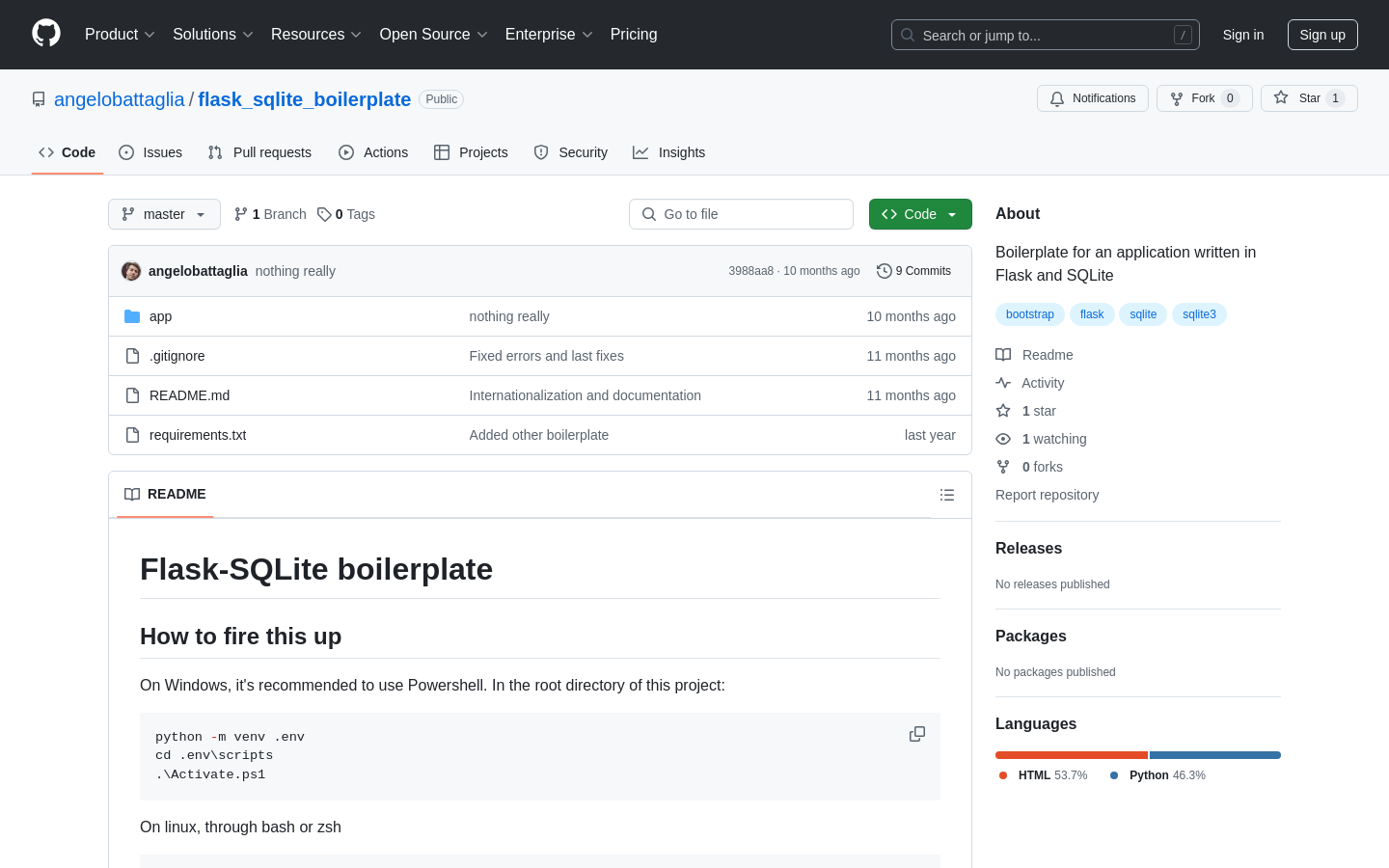Viewport: 1389px width, 868px height.
Task: Click the star icon beside 1 star
Action: click(x=1003, y=411)
